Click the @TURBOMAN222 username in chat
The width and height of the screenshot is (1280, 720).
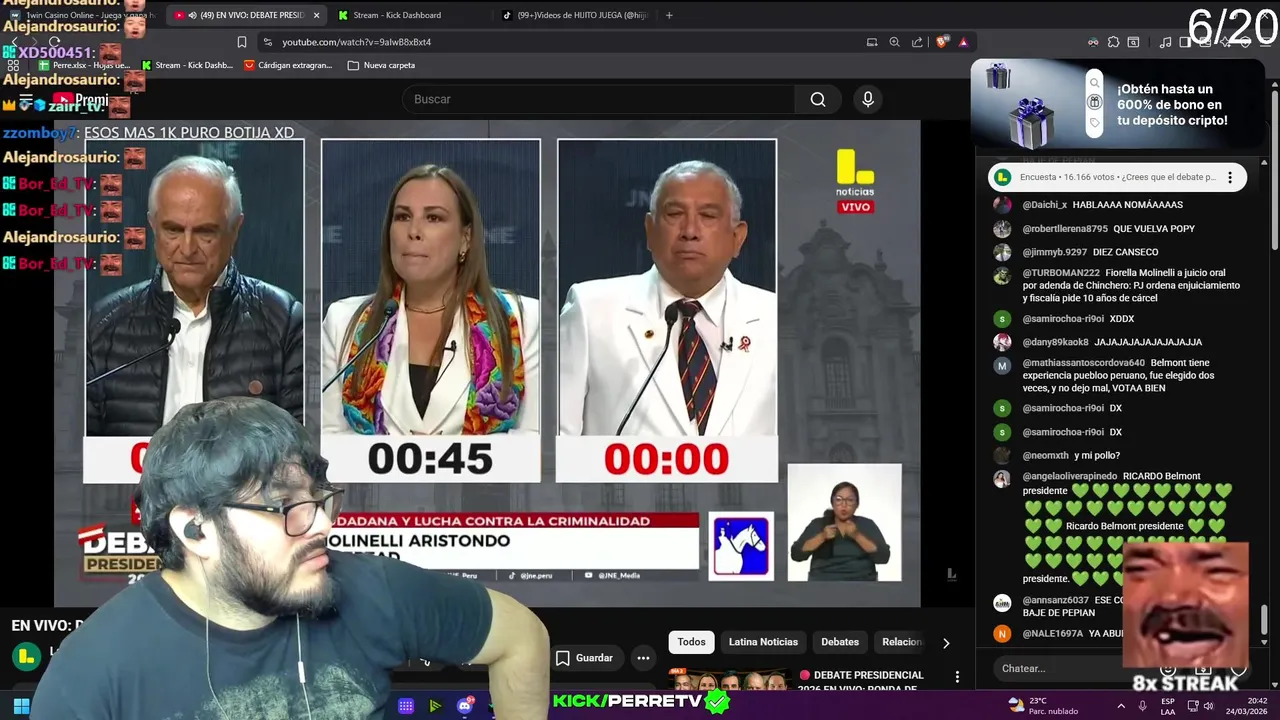point(1061,273)
